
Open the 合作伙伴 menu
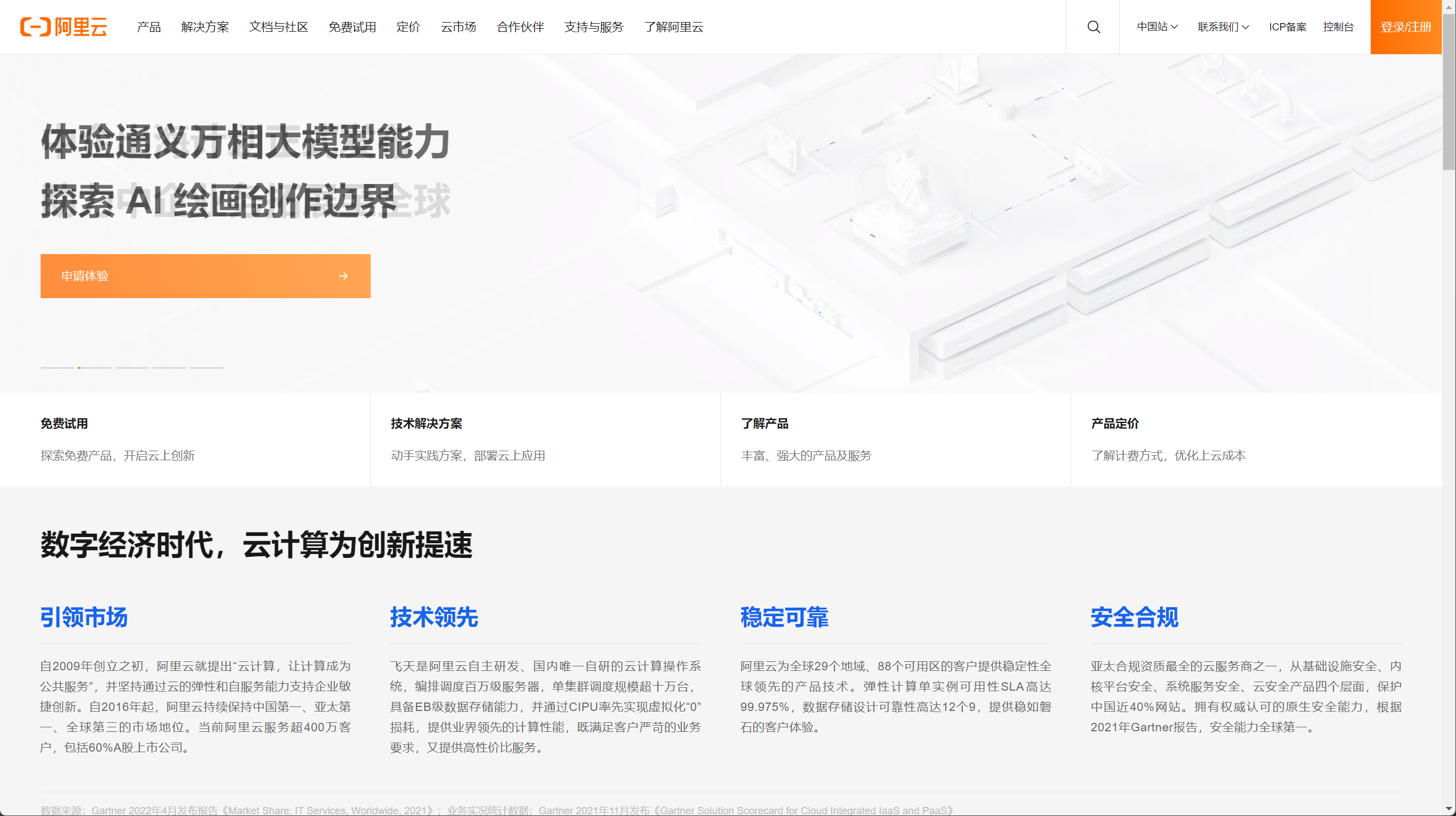pyautogui.click(x=520, y=27)
